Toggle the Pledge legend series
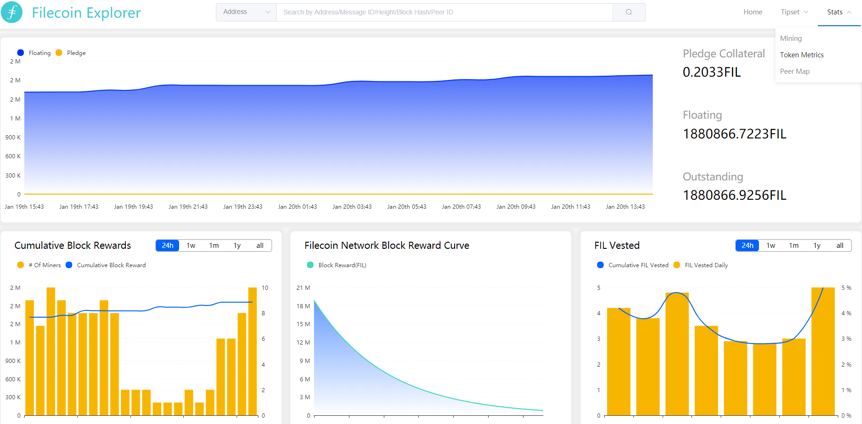This screenshot has width=862, height=424. [71, 53]
